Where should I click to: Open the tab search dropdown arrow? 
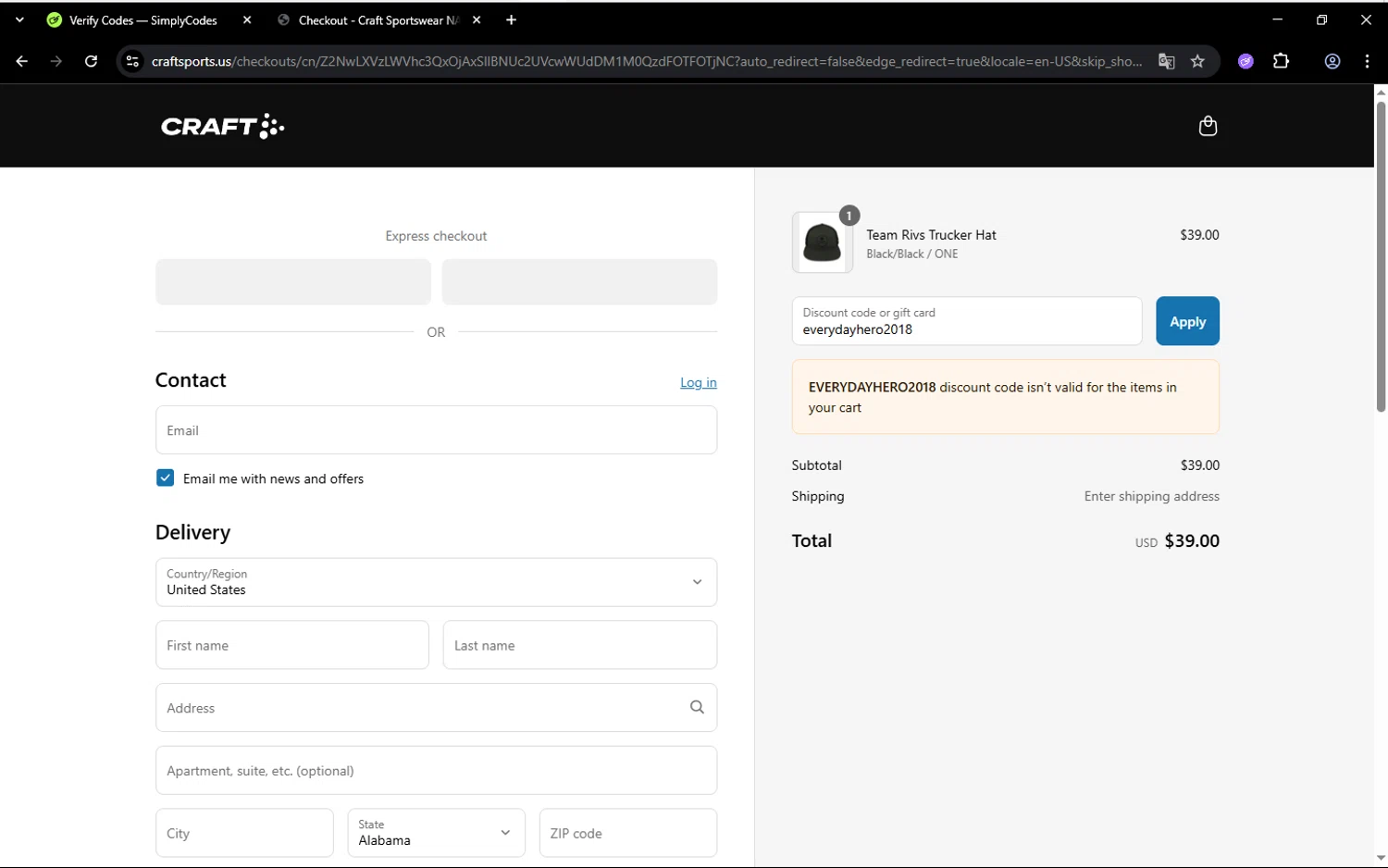(19, 20)
